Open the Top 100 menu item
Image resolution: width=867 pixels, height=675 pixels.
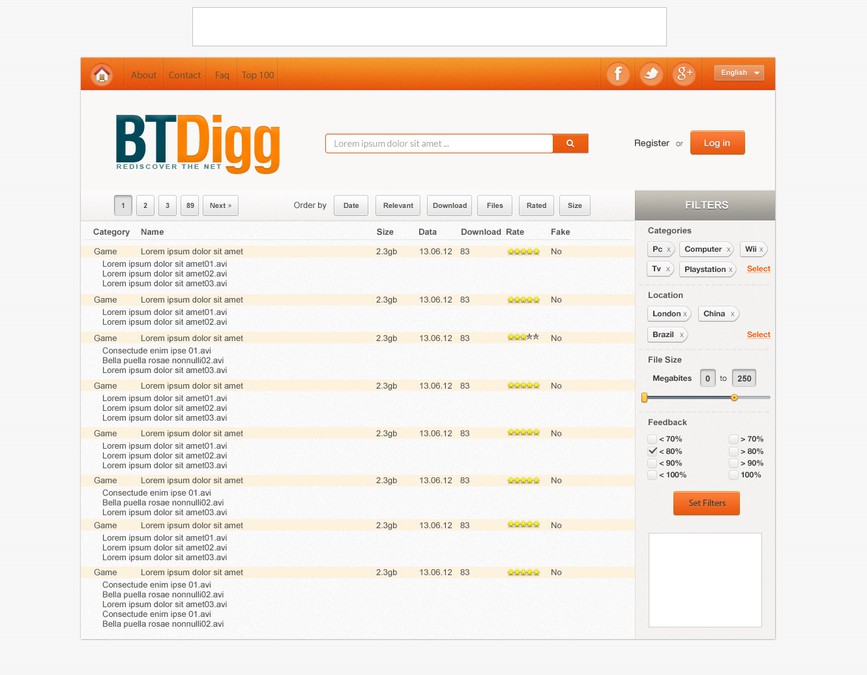[x=257, y=74]
